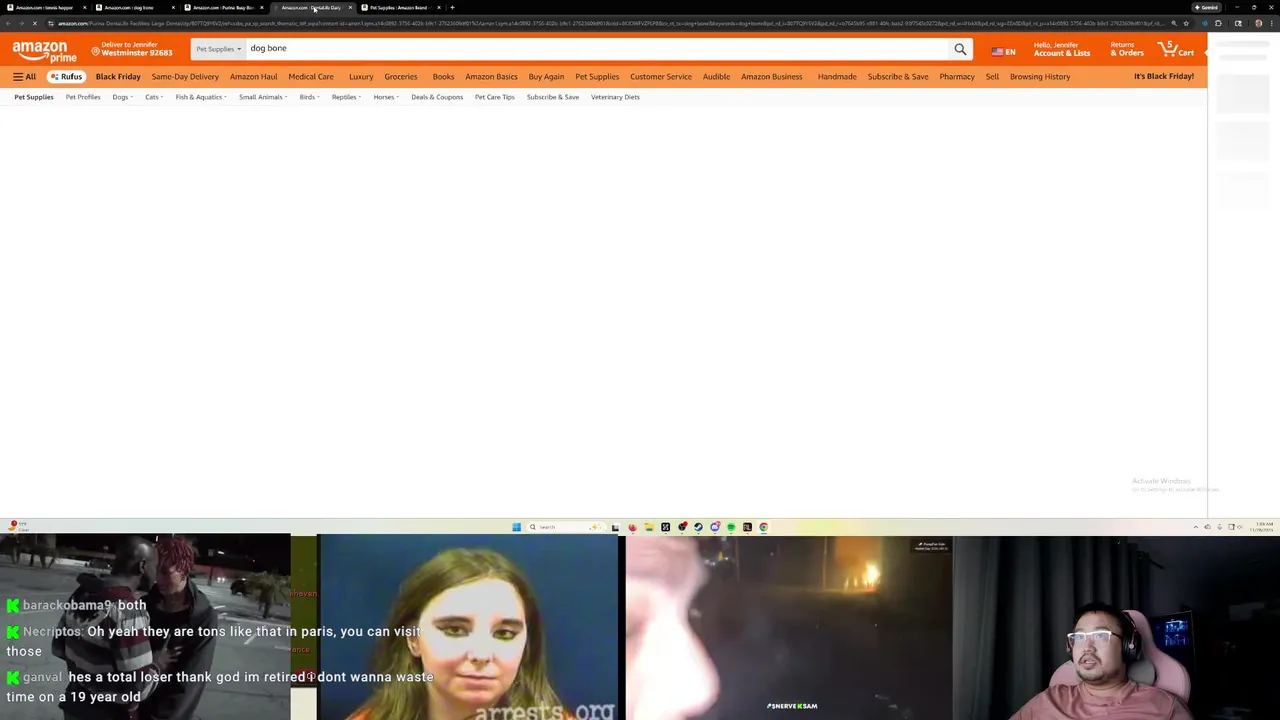Click the browser back arrow
The height and width of the screenshot is (720, 1280).
pyautogui.click(x=8, y=23)
